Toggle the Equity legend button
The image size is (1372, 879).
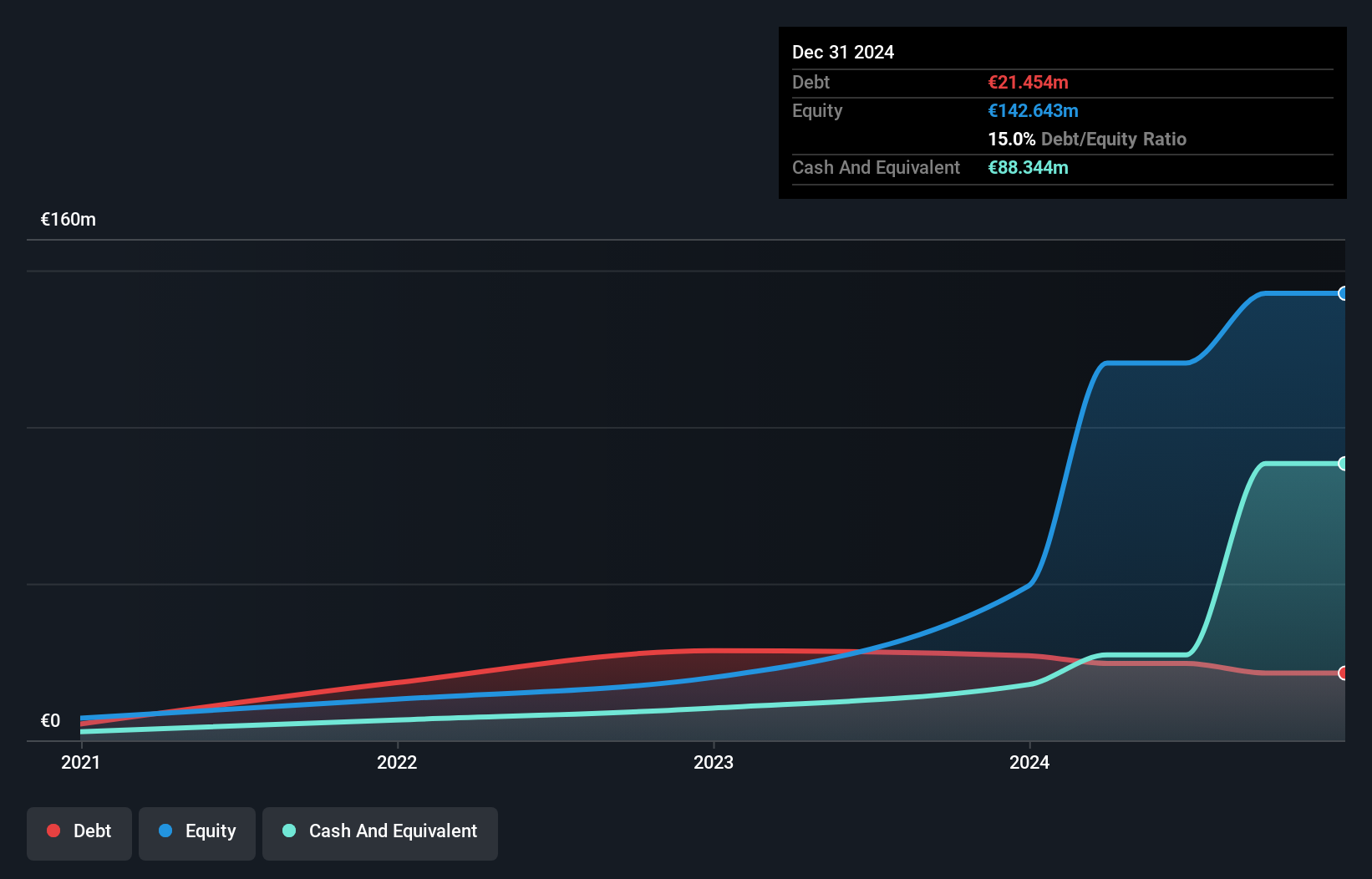(x=197, y=832)
